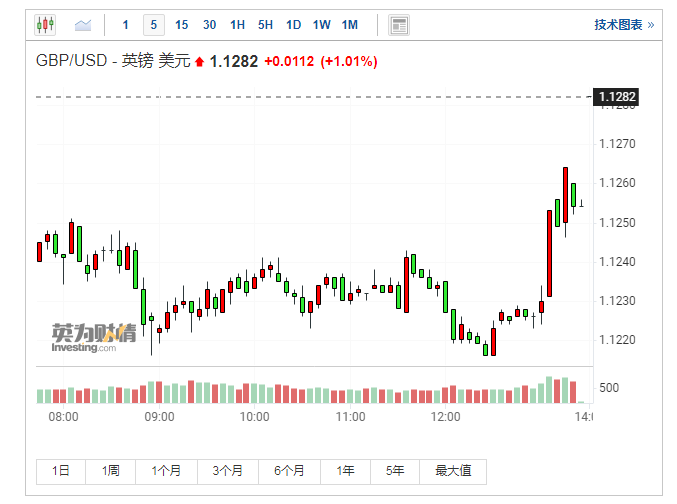This screenshot has height=504, width=677.
Task: Click the 08:00 time axis label
Action: tap(63, 417)
